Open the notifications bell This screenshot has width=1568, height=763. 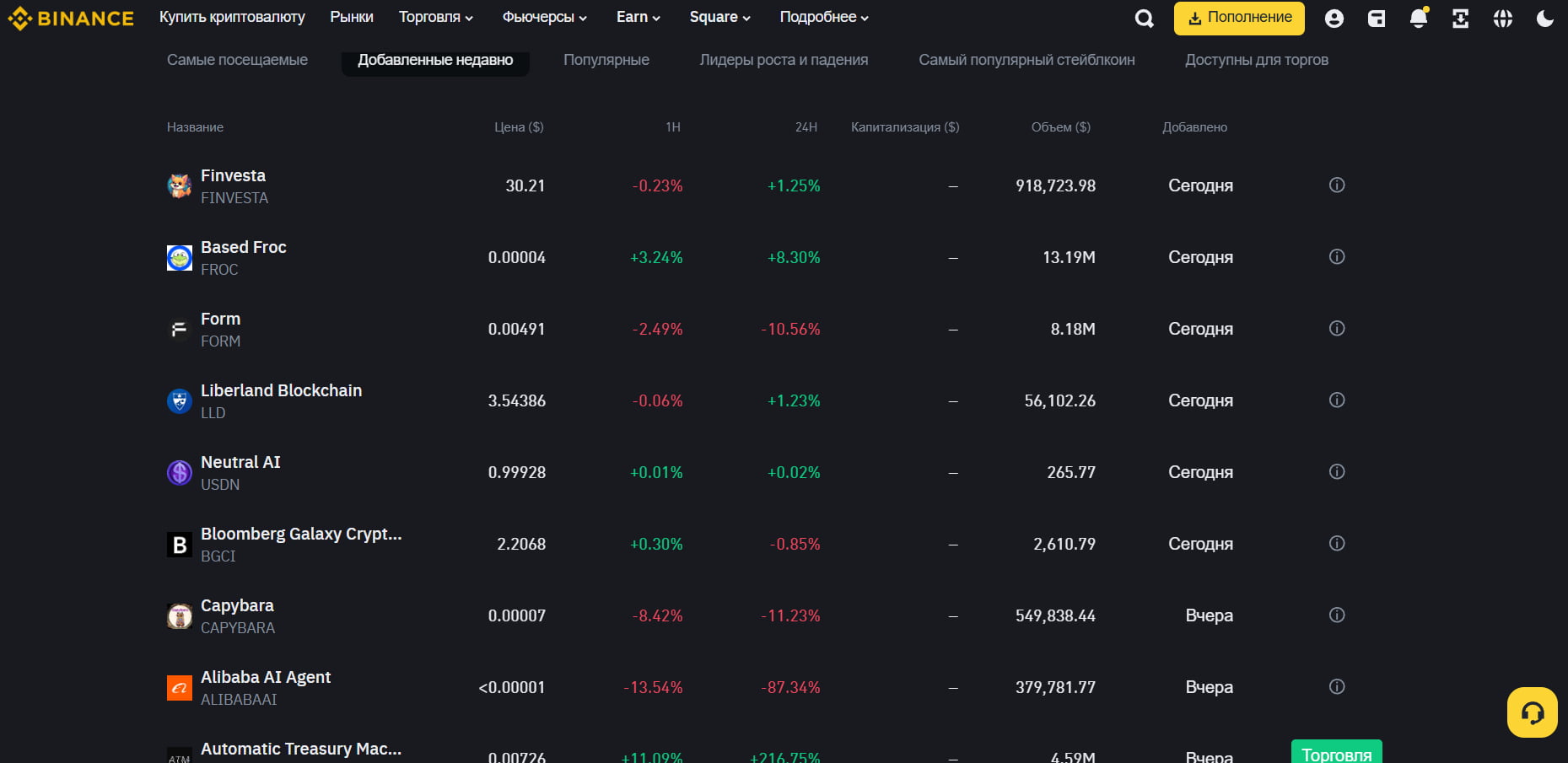[1419, 19]
